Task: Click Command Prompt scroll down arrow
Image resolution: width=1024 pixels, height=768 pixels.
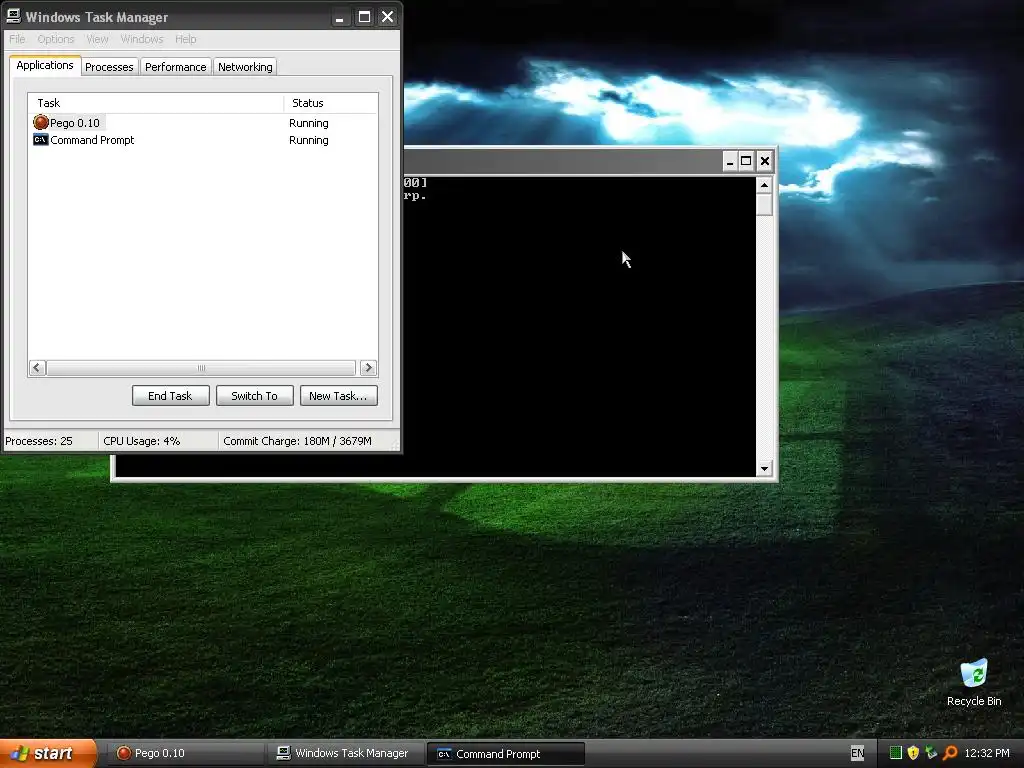Action: [764, 468]
